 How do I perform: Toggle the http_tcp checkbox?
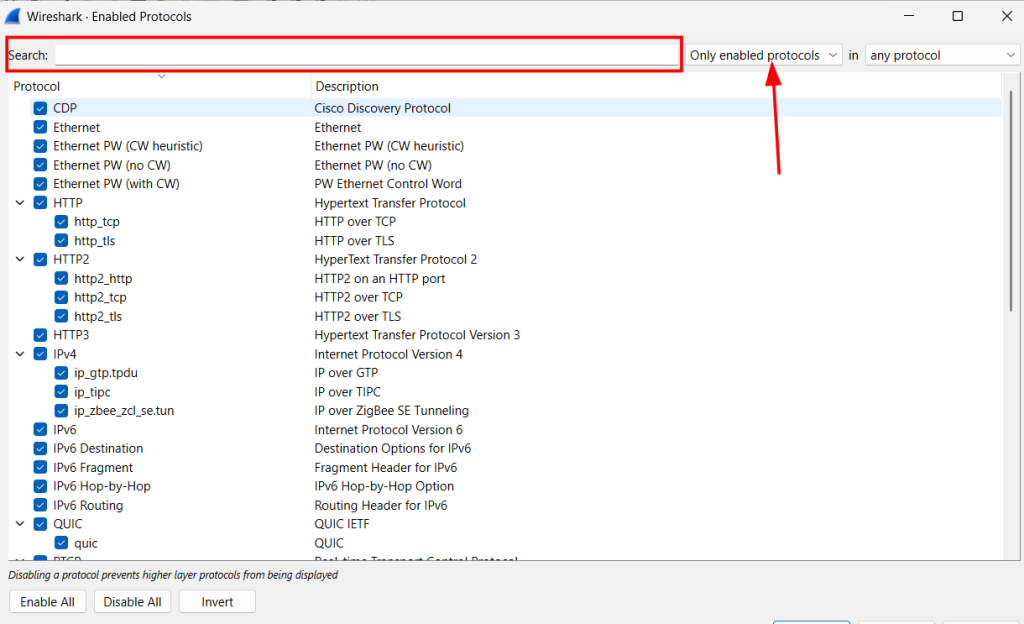(x=61, y=221)
